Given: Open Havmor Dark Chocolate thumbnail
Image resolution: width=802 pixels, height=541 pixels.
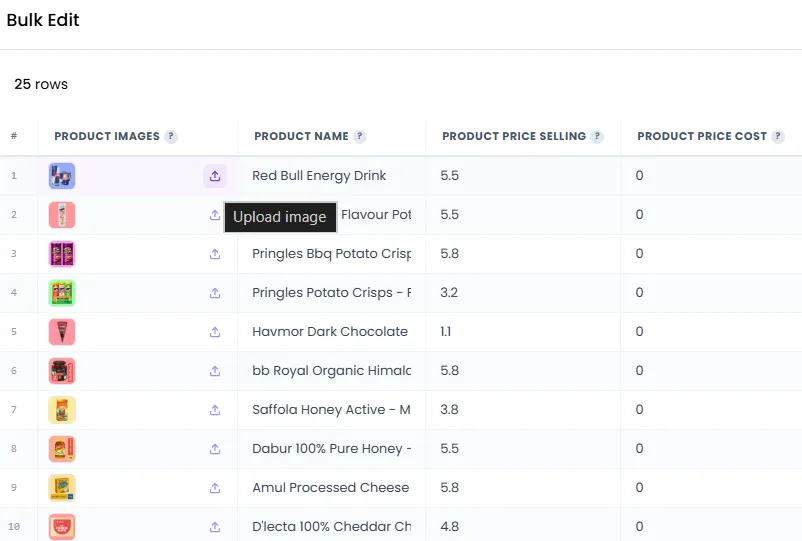Looking at the screenshot, I should tap(62, 332).
